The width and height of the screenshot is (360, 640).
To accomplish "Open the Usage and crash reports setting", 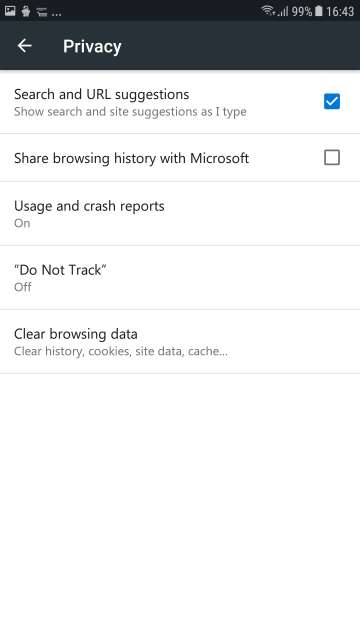I will coord(180,213).
